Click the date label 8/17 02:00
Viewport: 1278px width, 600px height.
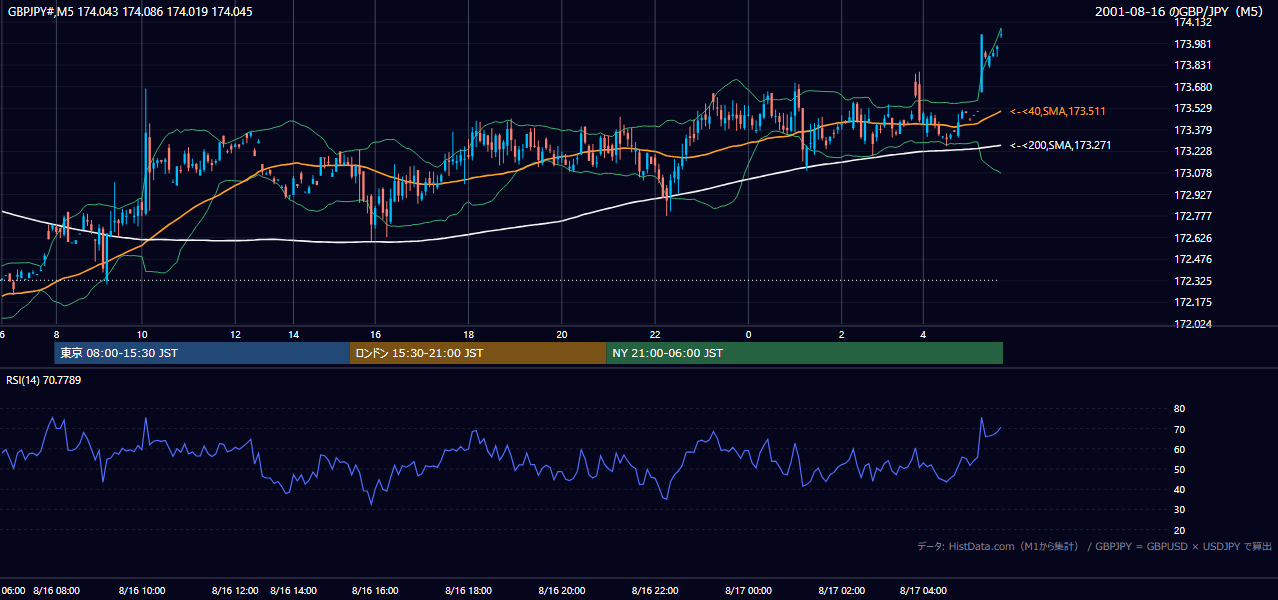[842, 591]
